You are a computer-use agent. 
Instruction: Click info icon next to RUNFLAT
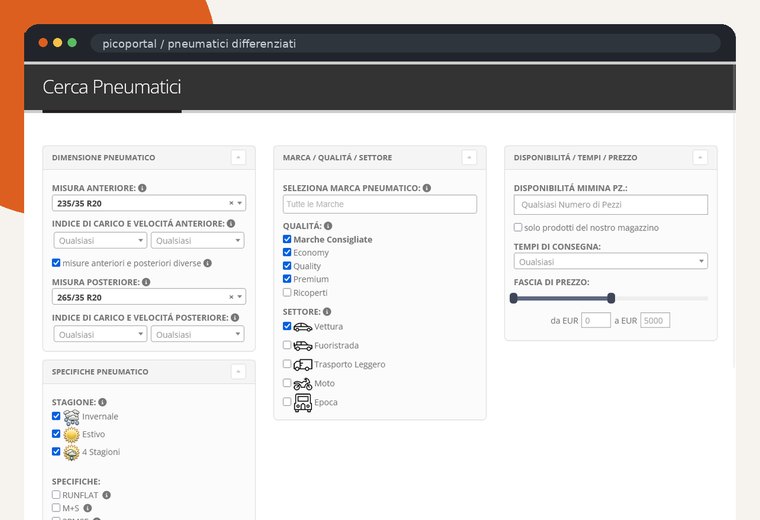coord(107,495)
